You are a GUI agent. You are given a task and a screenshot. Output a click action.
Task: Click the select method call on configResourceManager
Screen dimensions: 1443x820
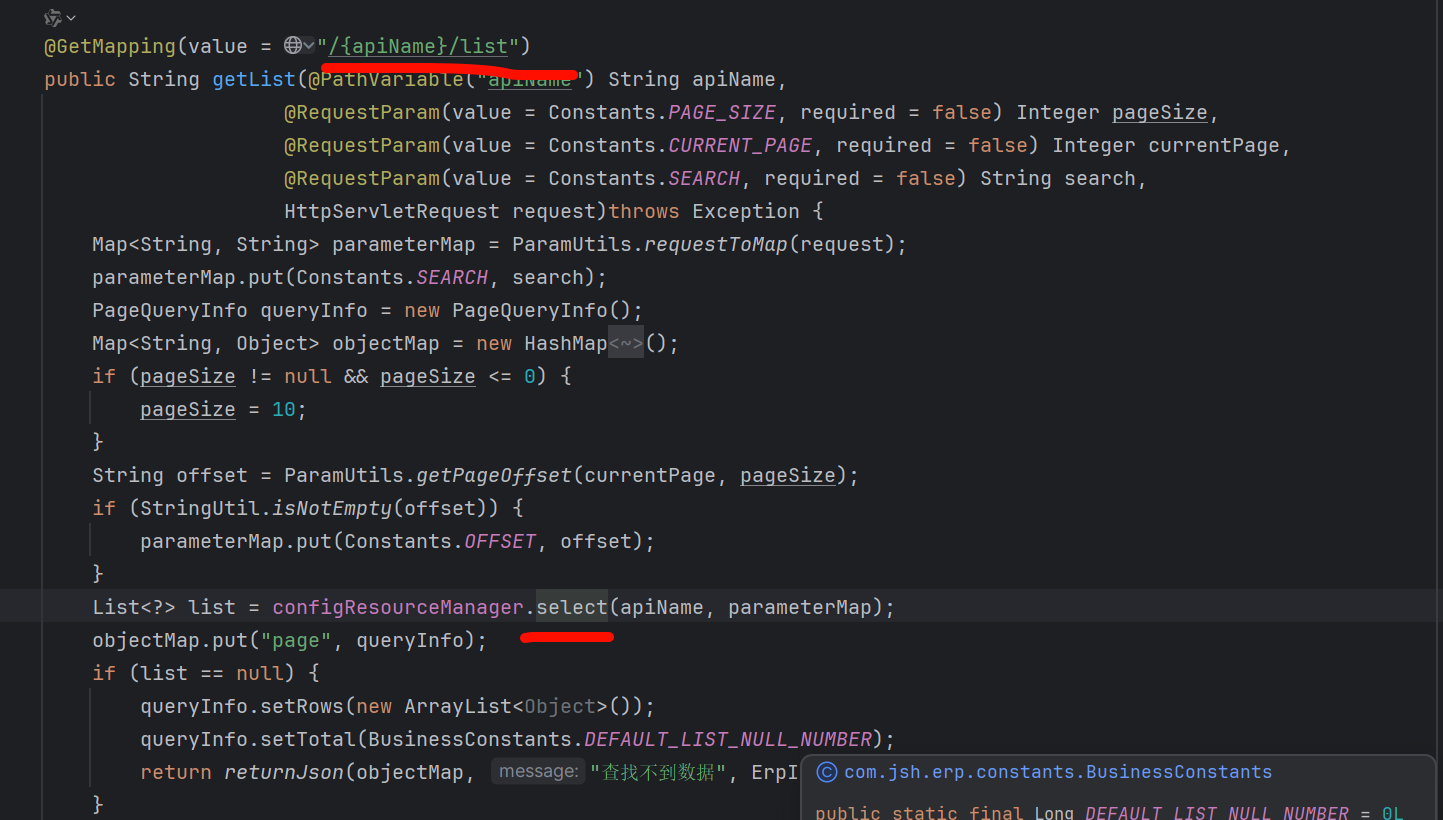[x=571, y=607]
